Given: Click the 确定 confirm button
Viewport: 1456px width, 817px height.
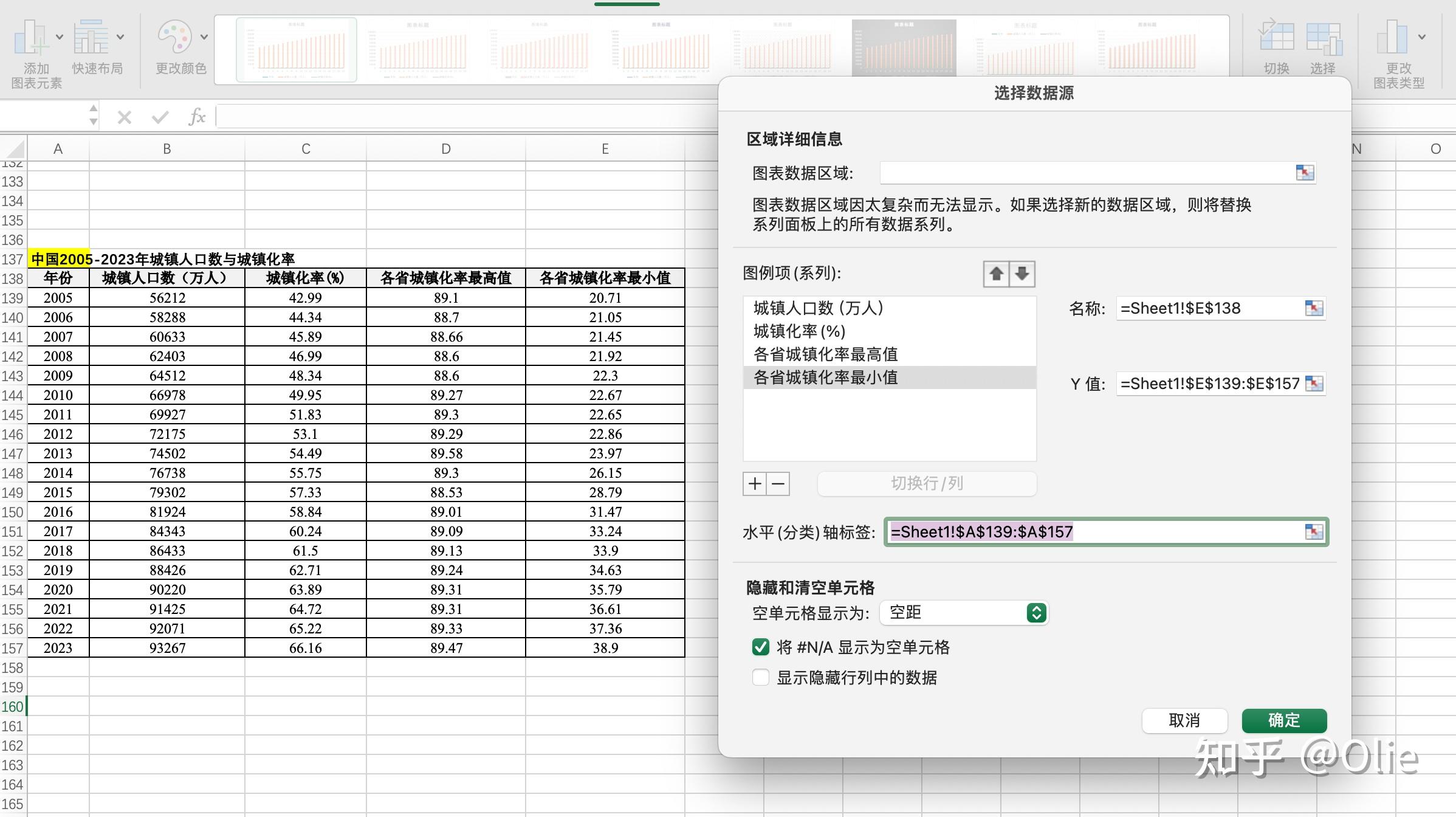Looking at the screenshot, I should (x=1283, y=721).
